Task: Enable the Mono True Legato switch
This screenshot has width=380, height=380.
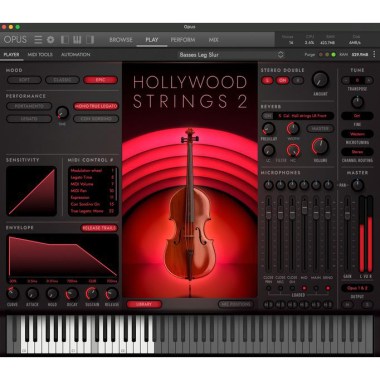Action: (96, 106)
